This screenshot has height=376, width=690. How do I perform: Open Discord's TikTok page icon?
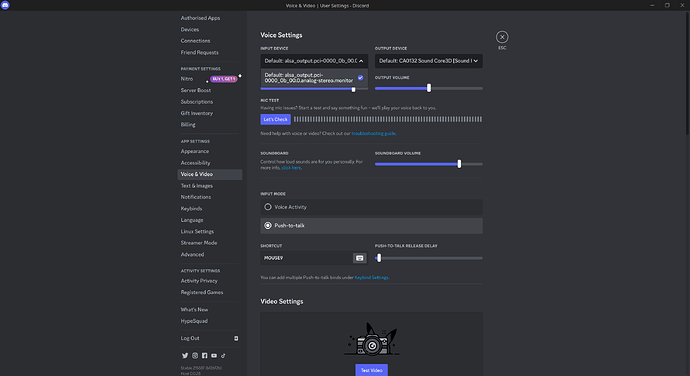(223, 355)
